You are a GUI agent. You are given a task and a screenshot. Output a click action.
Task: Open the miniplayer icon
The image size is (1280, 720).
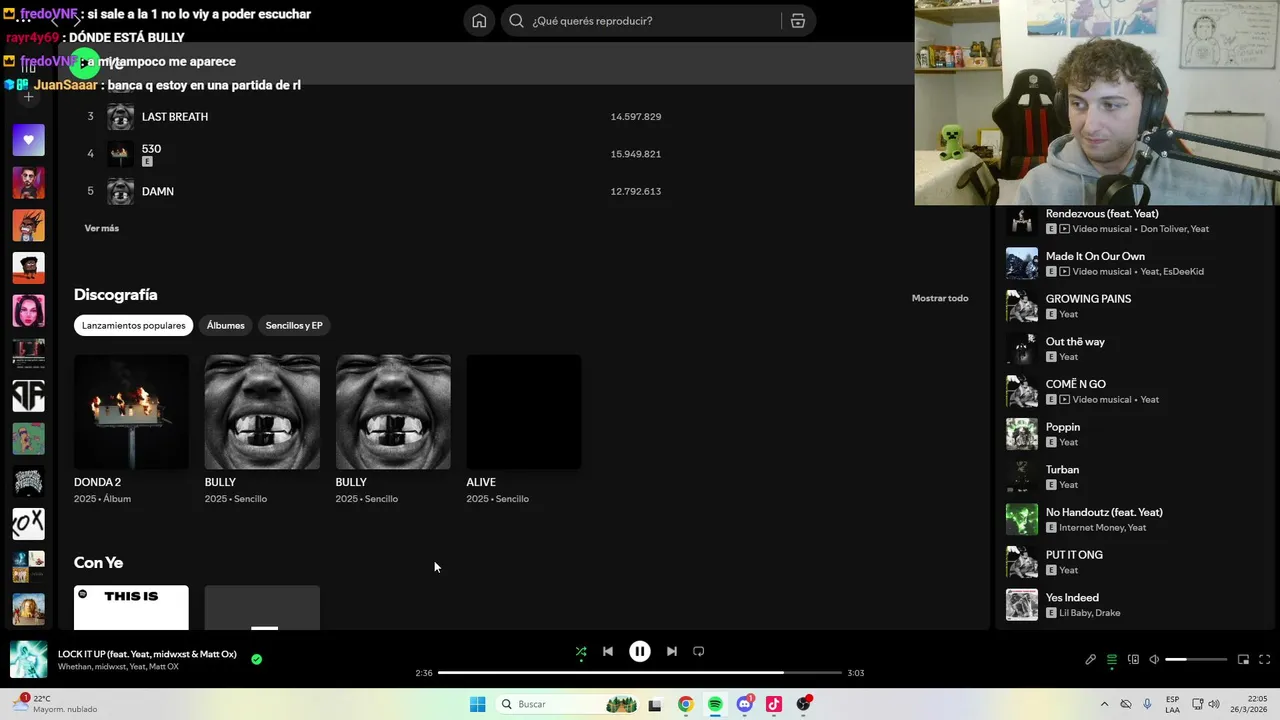1243,659
